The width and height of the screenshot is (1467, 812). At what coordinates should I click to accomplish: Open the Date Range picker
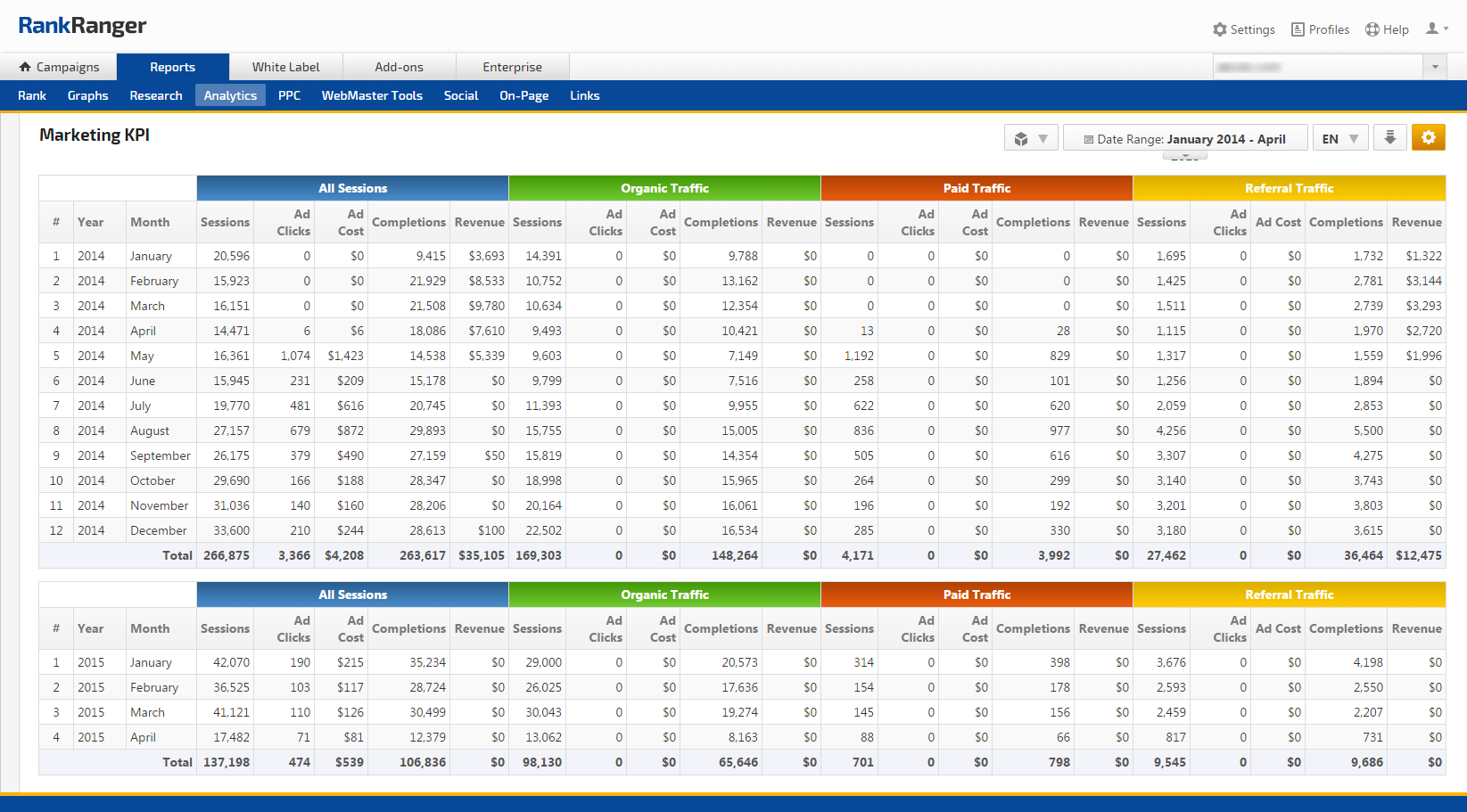pyautogui.click(x=1184, y=139)
